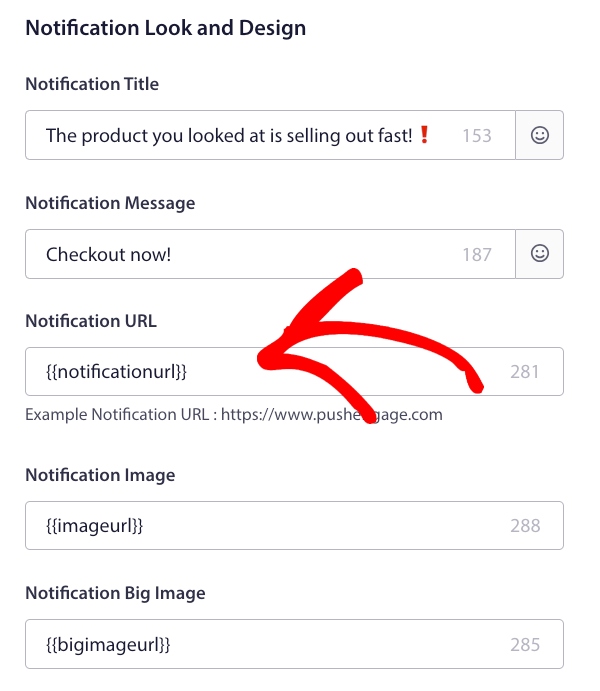Focus the Notification Message field with 'Checkout now!'
The image size is (600, 691).
(250, 254)
